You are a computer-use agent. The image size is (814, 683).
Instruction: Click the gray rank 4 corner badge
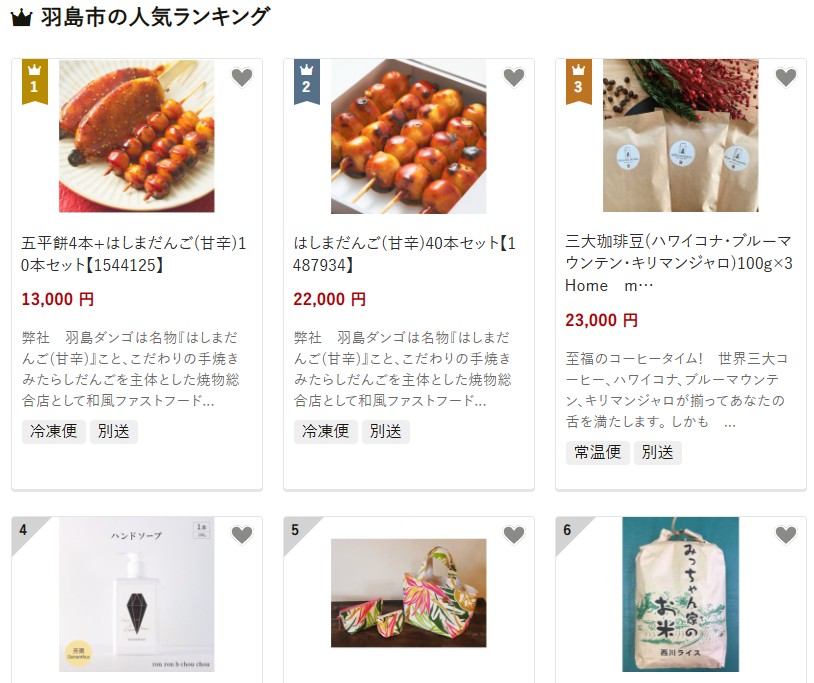pyautogui.click(x=27, y=532)
